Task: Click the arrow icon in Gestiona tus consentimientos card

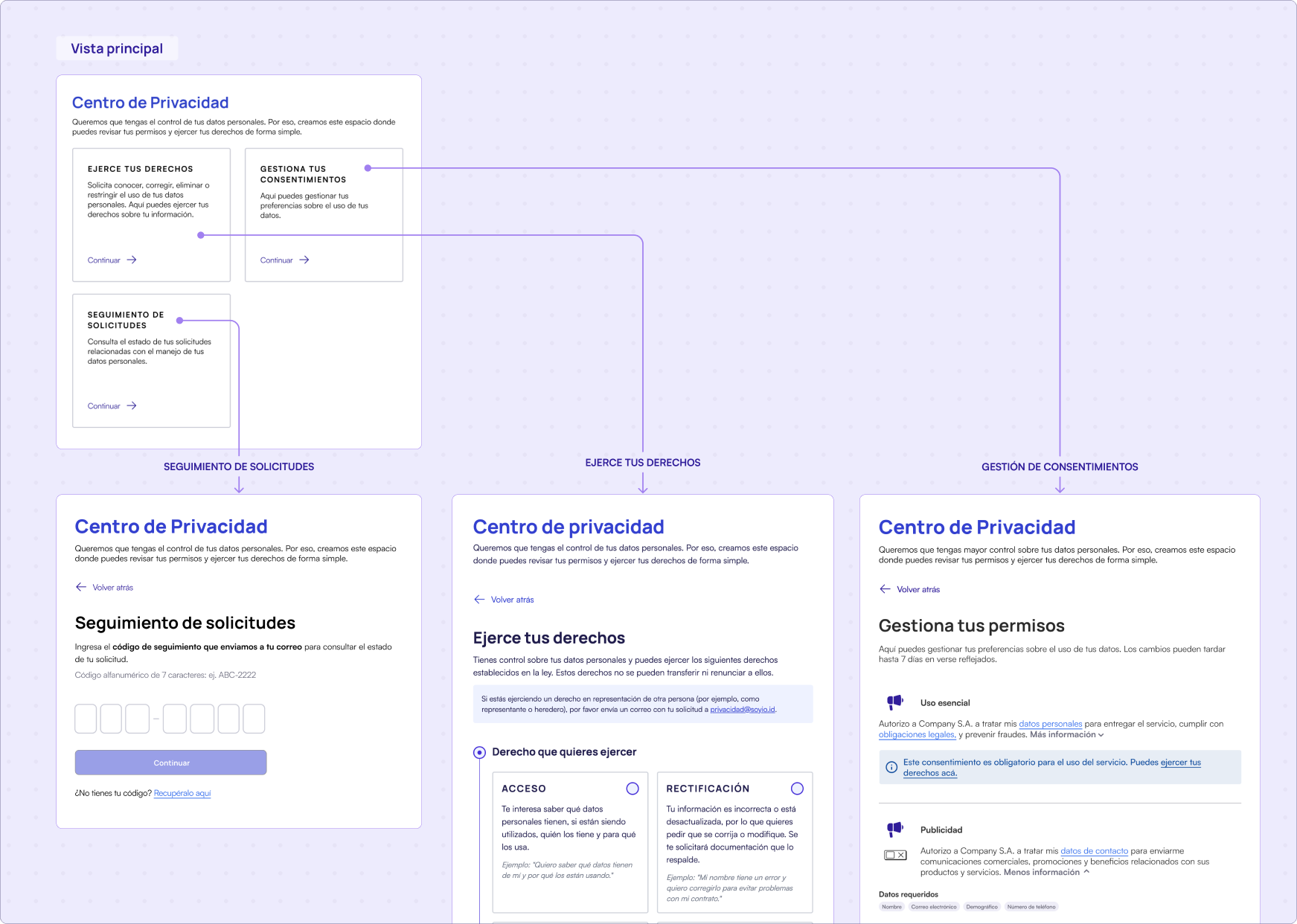Action: pyautogui.click(x=304, y=260)
